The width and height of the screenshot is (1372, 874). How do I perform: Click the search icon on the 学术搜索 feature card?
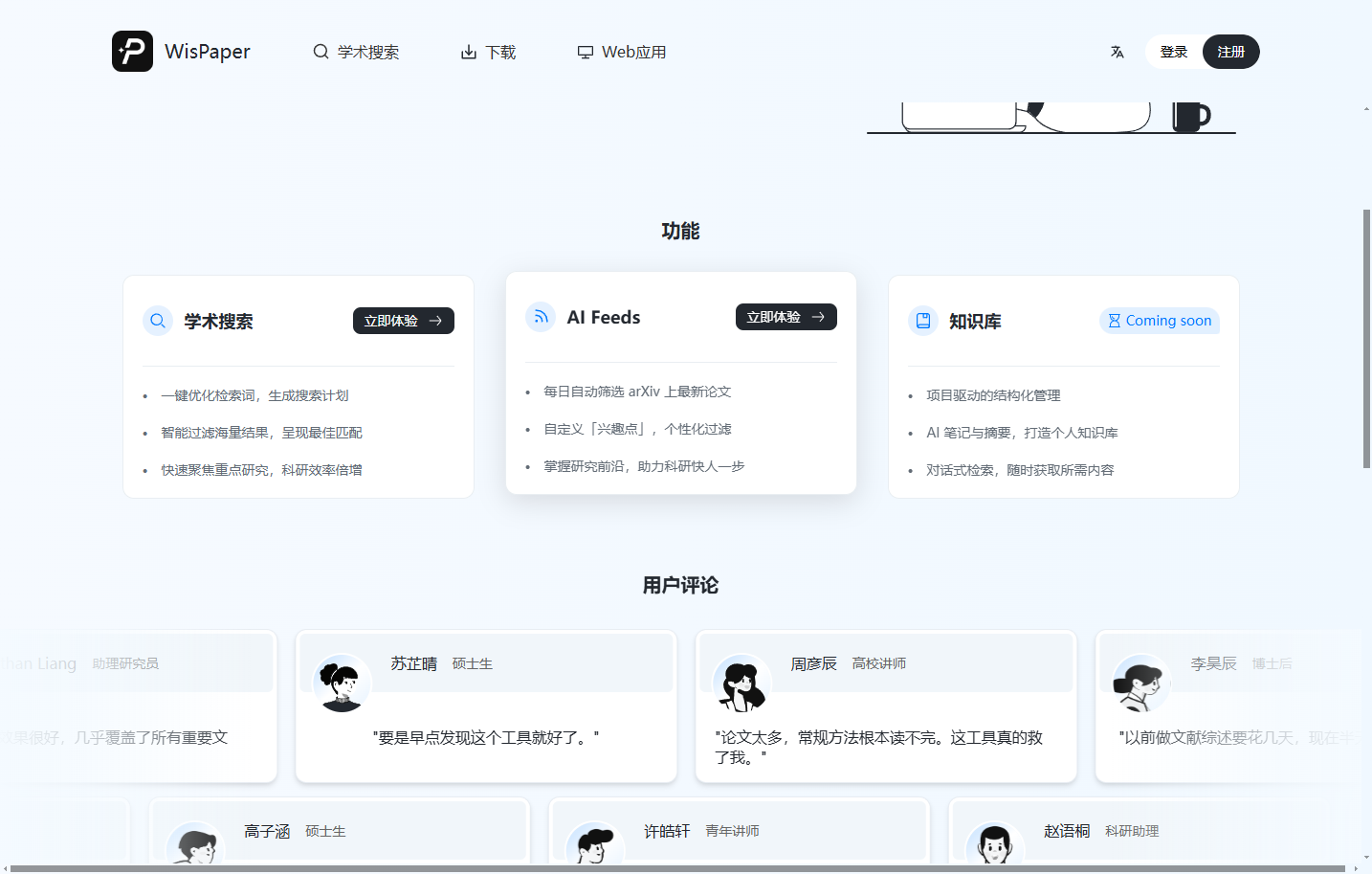(157, 321)
